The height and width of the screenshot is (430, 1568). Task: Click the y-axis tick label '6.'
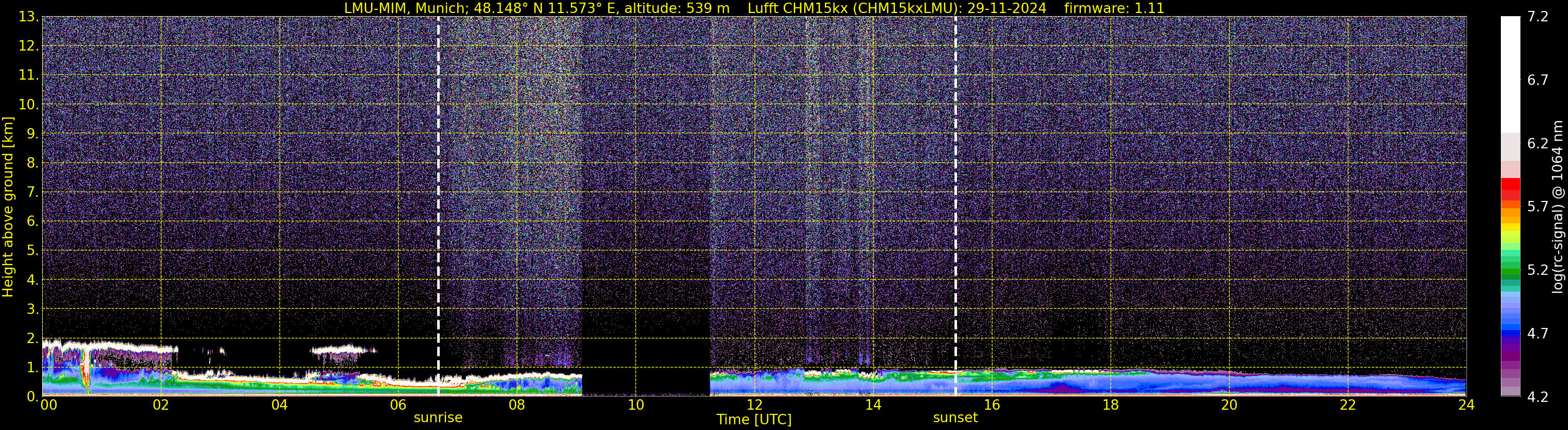pos(32,222)
